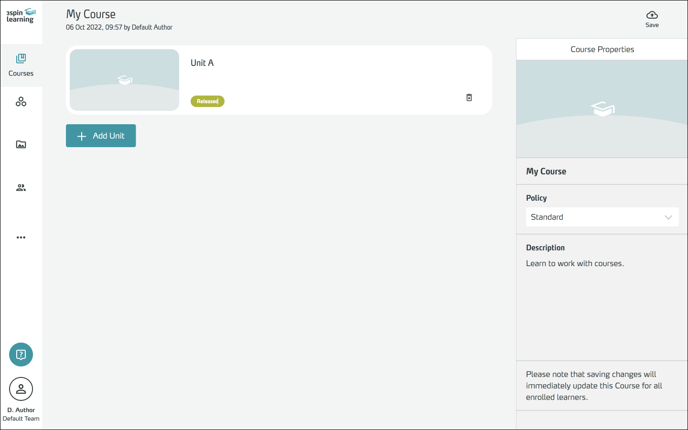
Task: Open Unit A thumbnail image
Action: pos(125,80)
